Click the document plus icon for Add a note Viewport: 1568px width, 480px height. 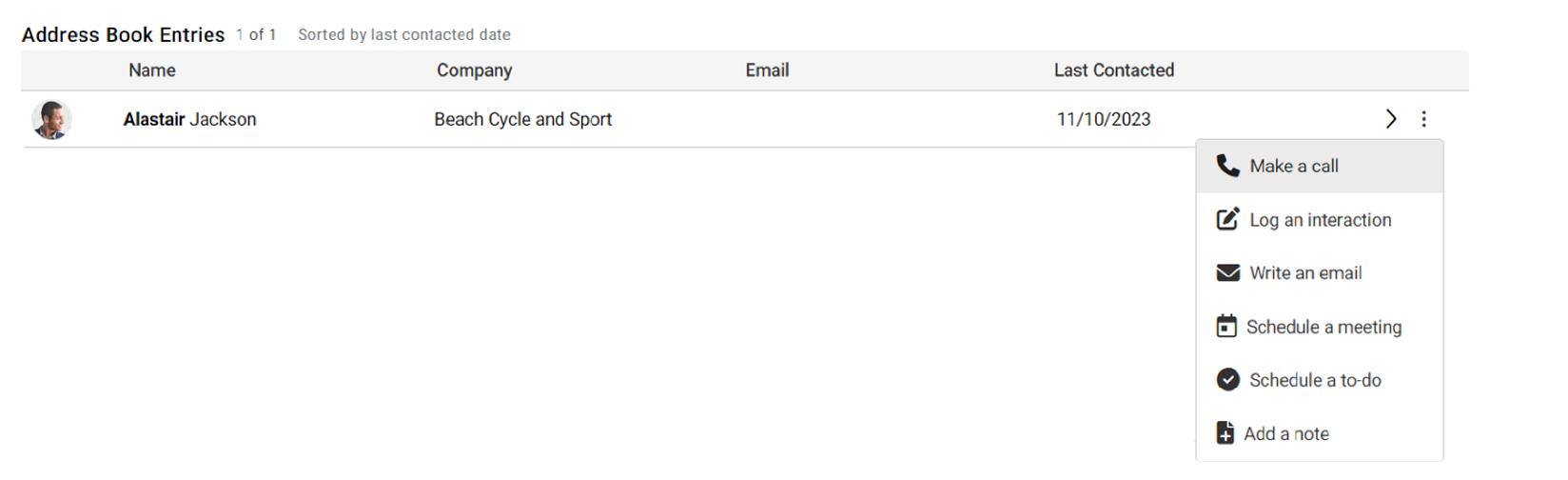1225,433
